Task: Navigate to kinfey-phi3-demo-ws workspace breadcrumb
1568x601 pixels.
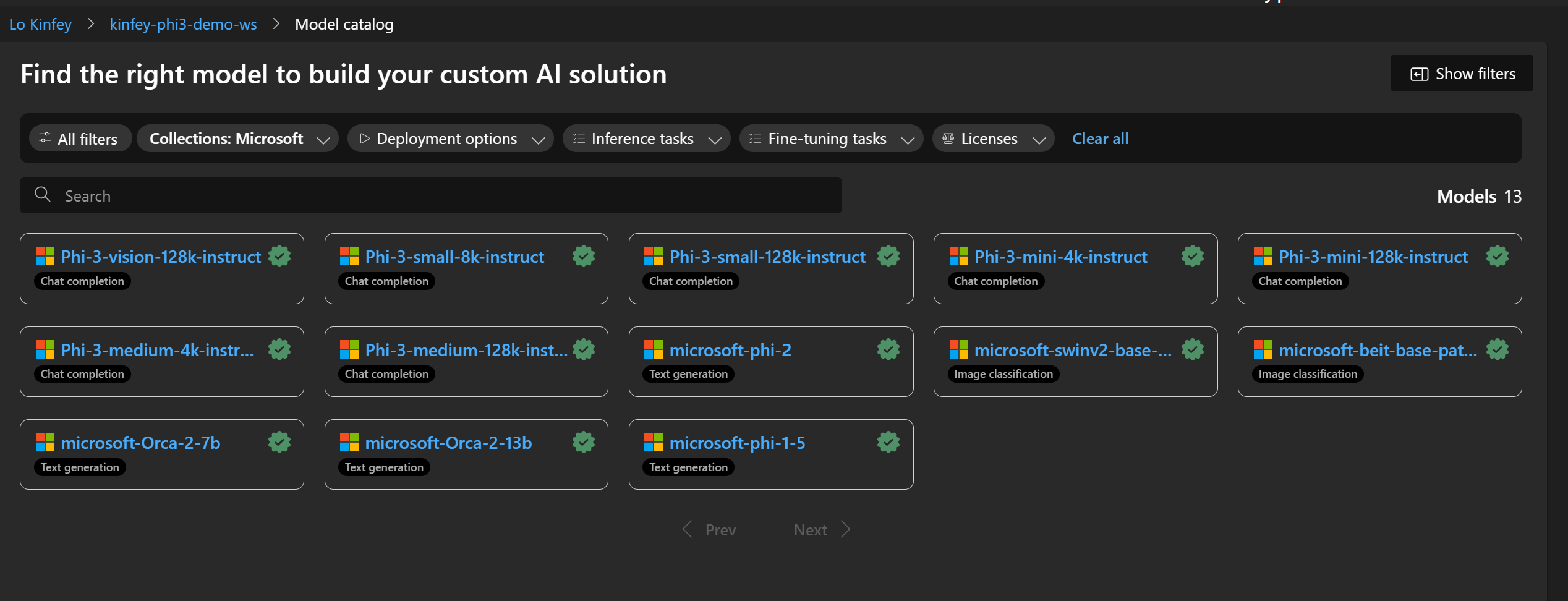Action: (184, 24)
